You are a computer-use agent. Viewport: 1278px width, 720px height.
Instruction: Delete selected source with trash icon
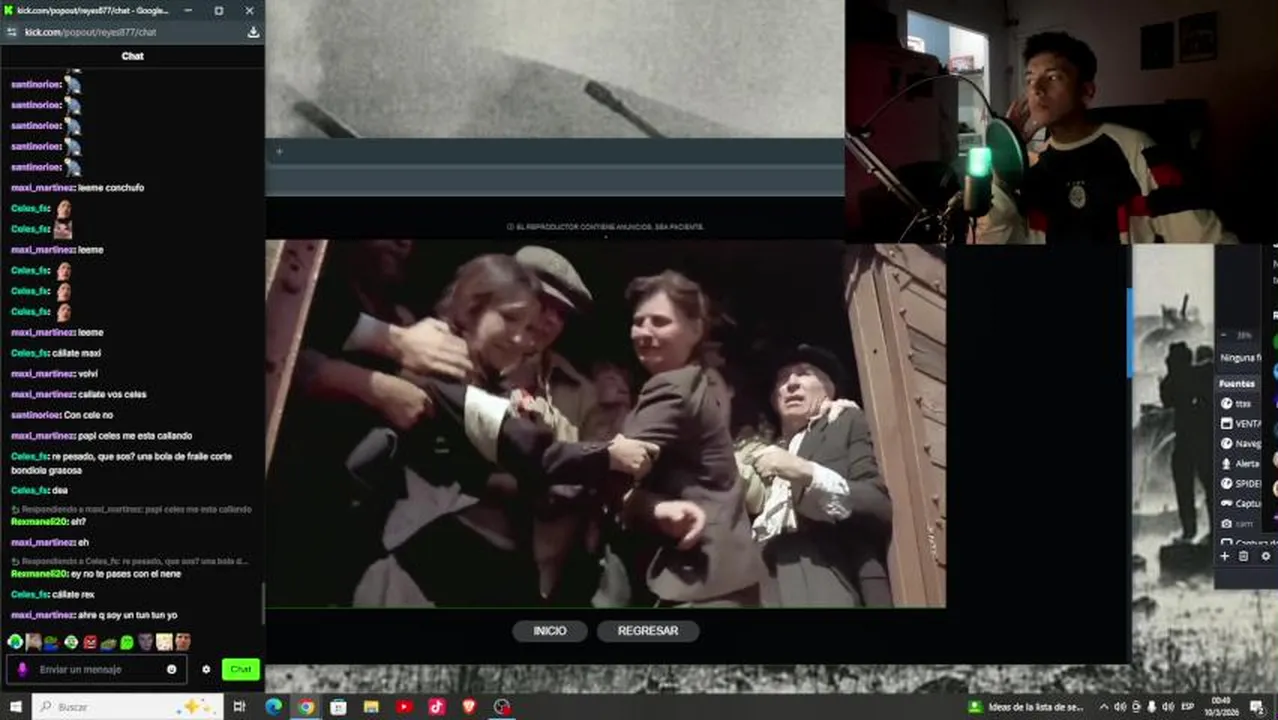(x=1244, y=556)
